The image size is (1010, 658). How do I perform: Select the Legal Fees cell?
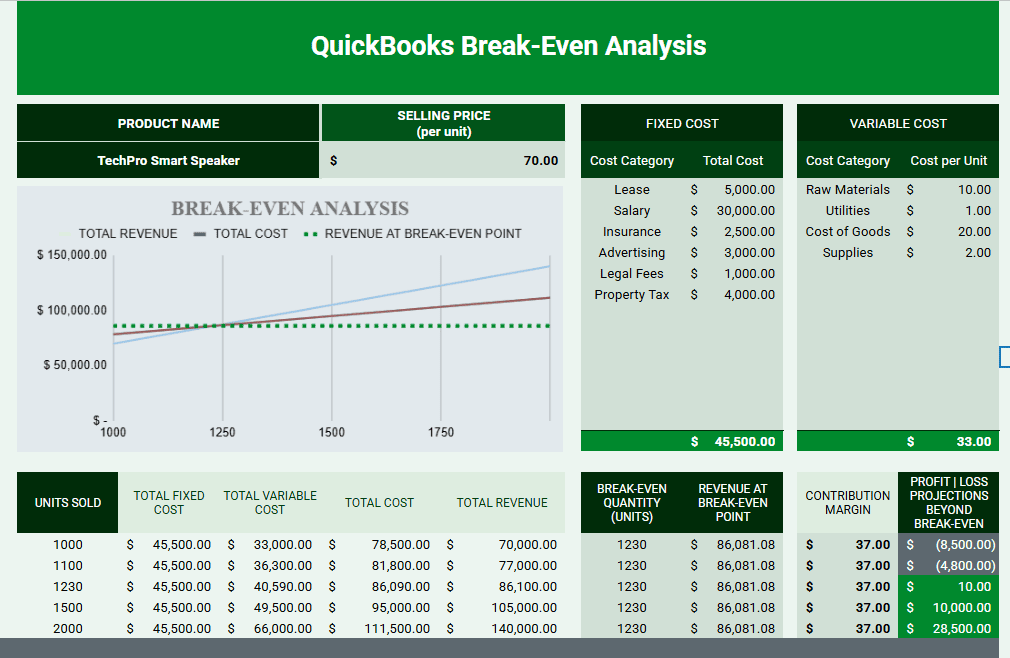tap(632, 274)
